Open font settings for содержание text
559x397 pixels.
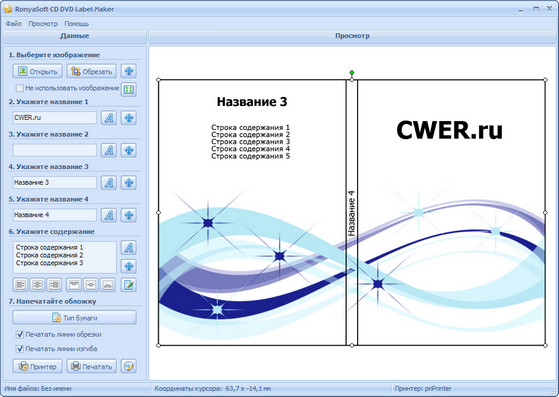pyautogui.click(x=129, y=247)
